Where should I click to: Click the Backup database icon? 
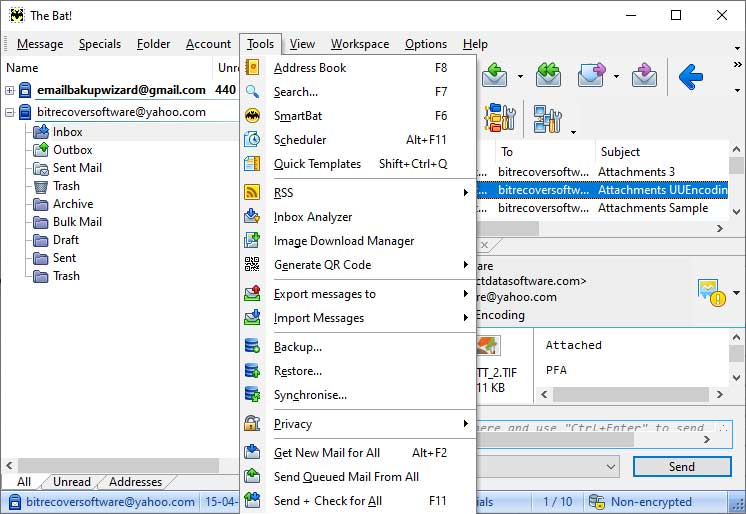252,346
